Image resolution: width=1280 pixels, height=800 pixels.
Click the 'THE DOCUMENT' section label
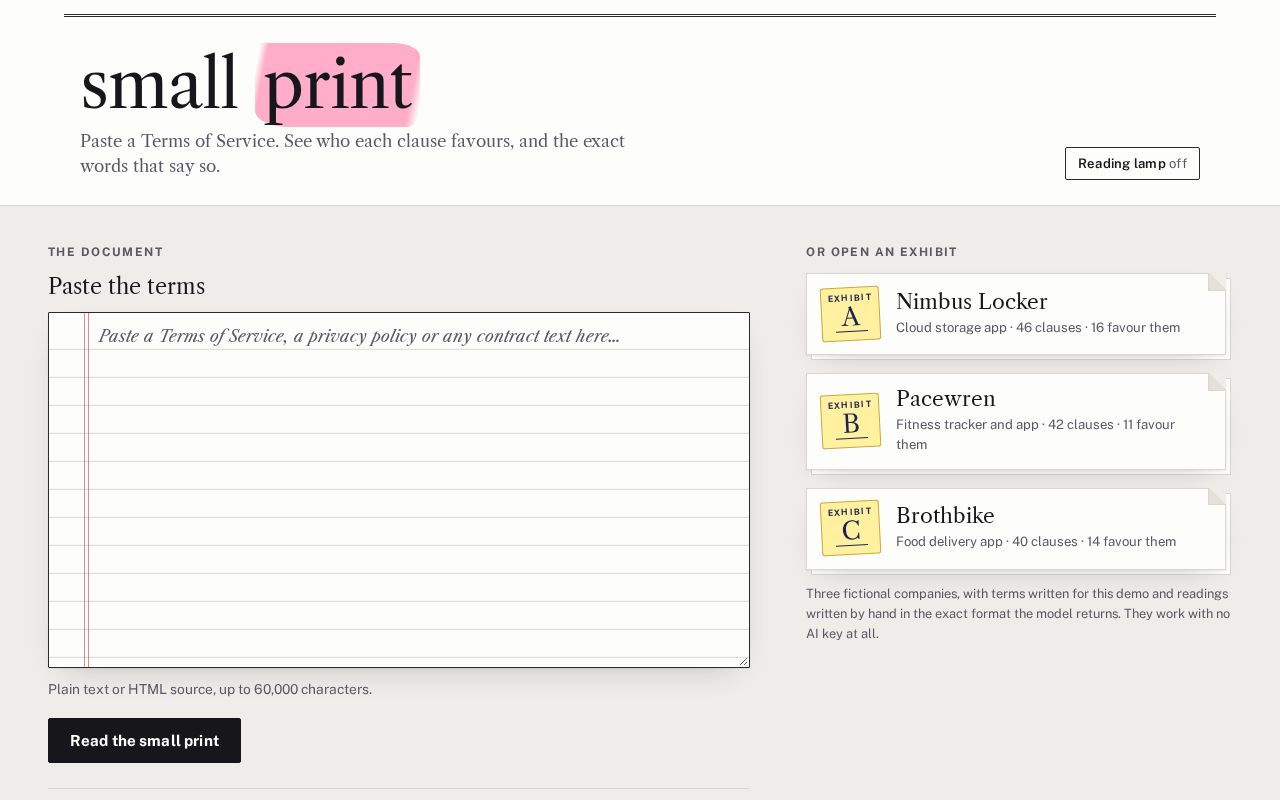106,252
